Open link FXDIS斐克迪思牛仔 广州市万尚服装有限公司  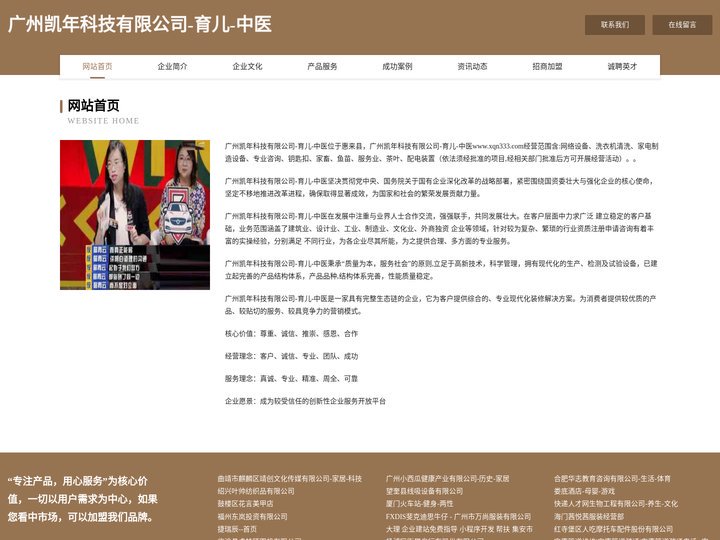click(x=458, y=516)
